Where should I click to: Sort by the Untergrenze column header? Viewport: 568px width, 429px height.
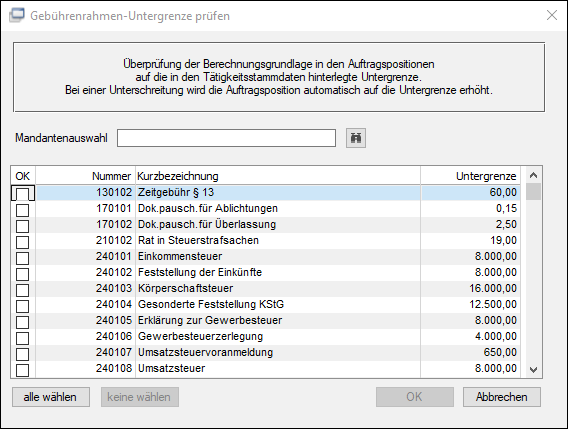pyautogui.click(x=471, y=176)
